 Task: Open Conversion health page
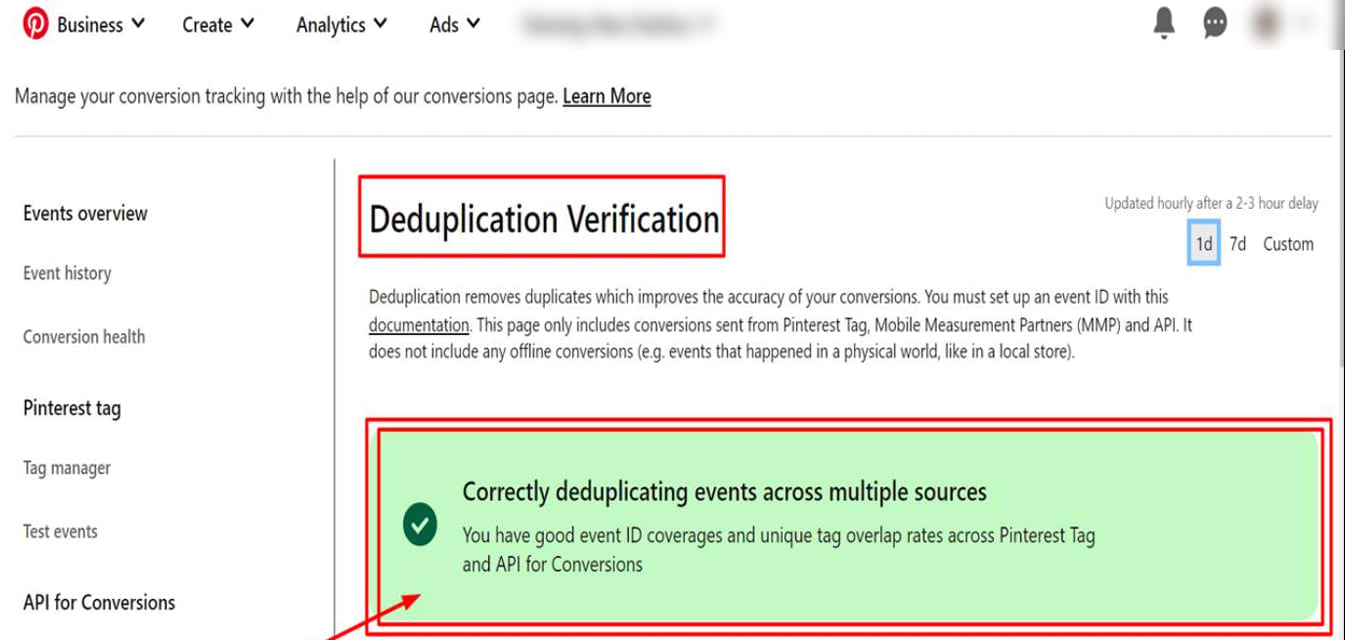(84, 337)
